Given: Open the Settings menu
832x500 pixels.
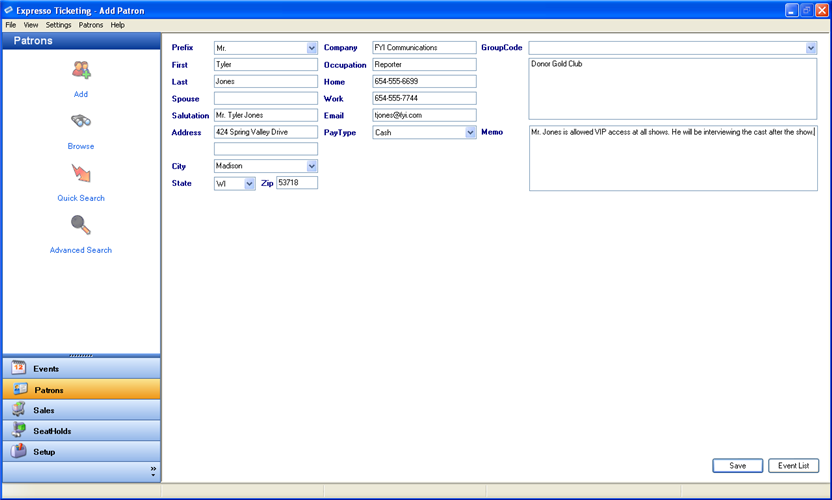Looking at the screenshot, I should [x=58, y=25].
